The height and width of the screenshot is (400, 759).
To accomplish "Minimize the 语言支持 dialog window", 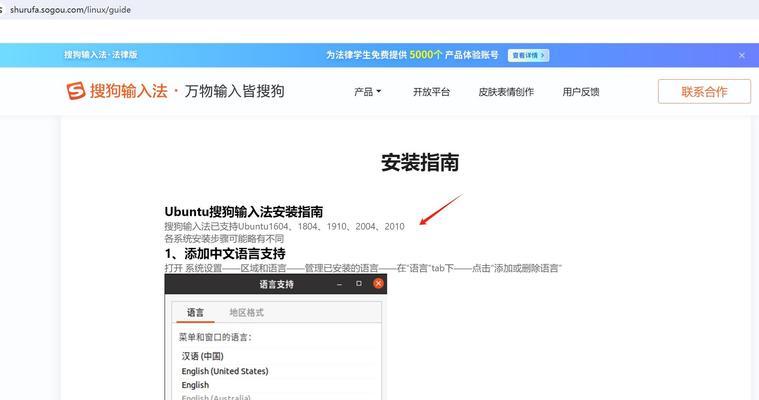I will coord(339,284).
